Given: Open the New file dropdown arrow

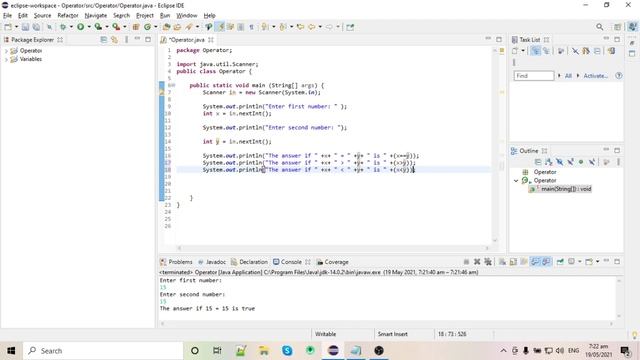Looking at the screenshot, I should pyautogui.click(x=16, y=27).
